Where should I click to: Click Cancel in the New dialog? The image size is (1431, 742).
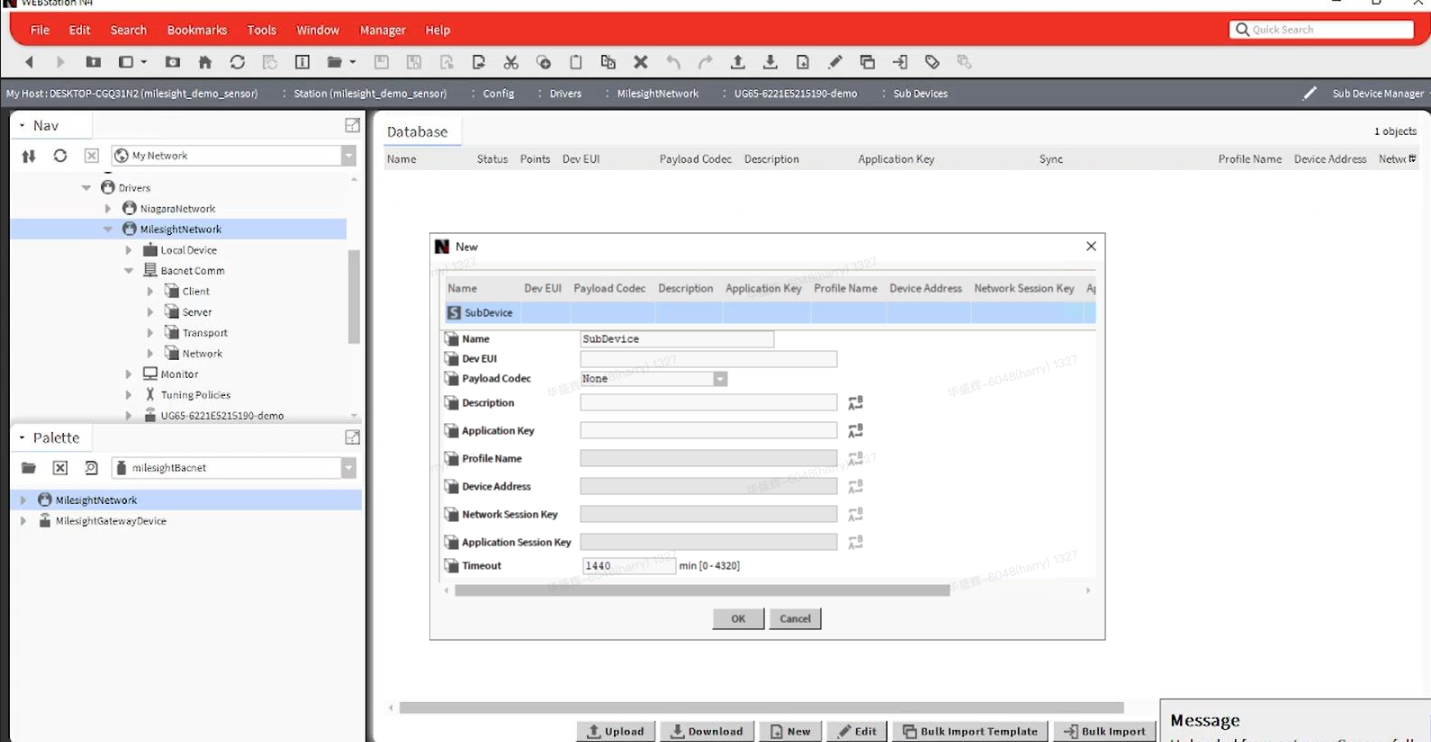[795, 619]
